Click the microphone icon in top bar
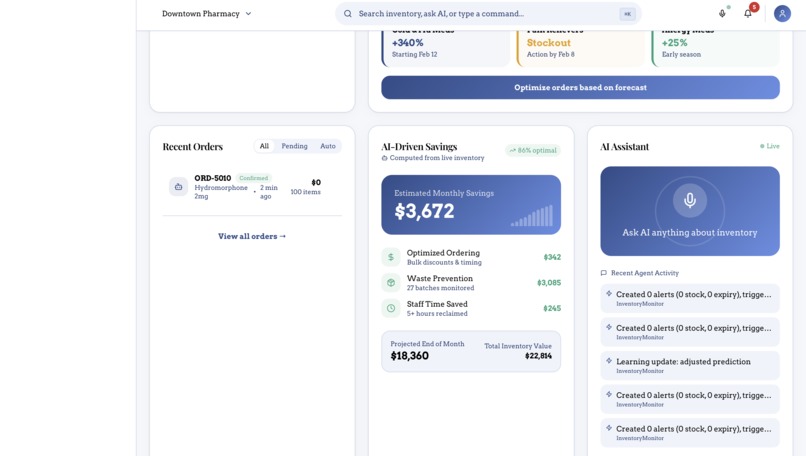This screenshot has width=806, height=456. 722,14
